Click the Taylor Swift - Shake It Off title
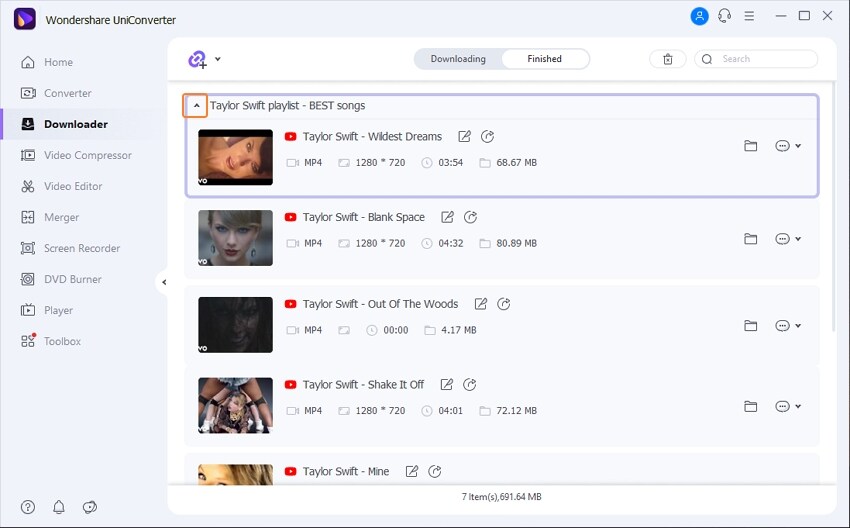850x528 pixels. pyautogui.click(x=363, y=385)
